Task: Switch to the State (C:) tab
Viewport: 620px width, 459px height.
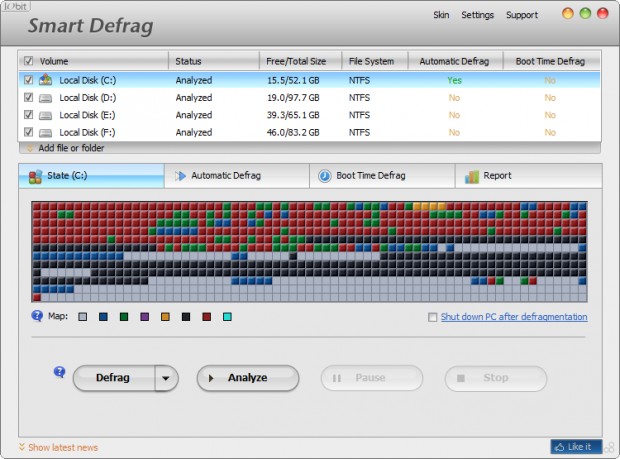Action: (91, 176)
